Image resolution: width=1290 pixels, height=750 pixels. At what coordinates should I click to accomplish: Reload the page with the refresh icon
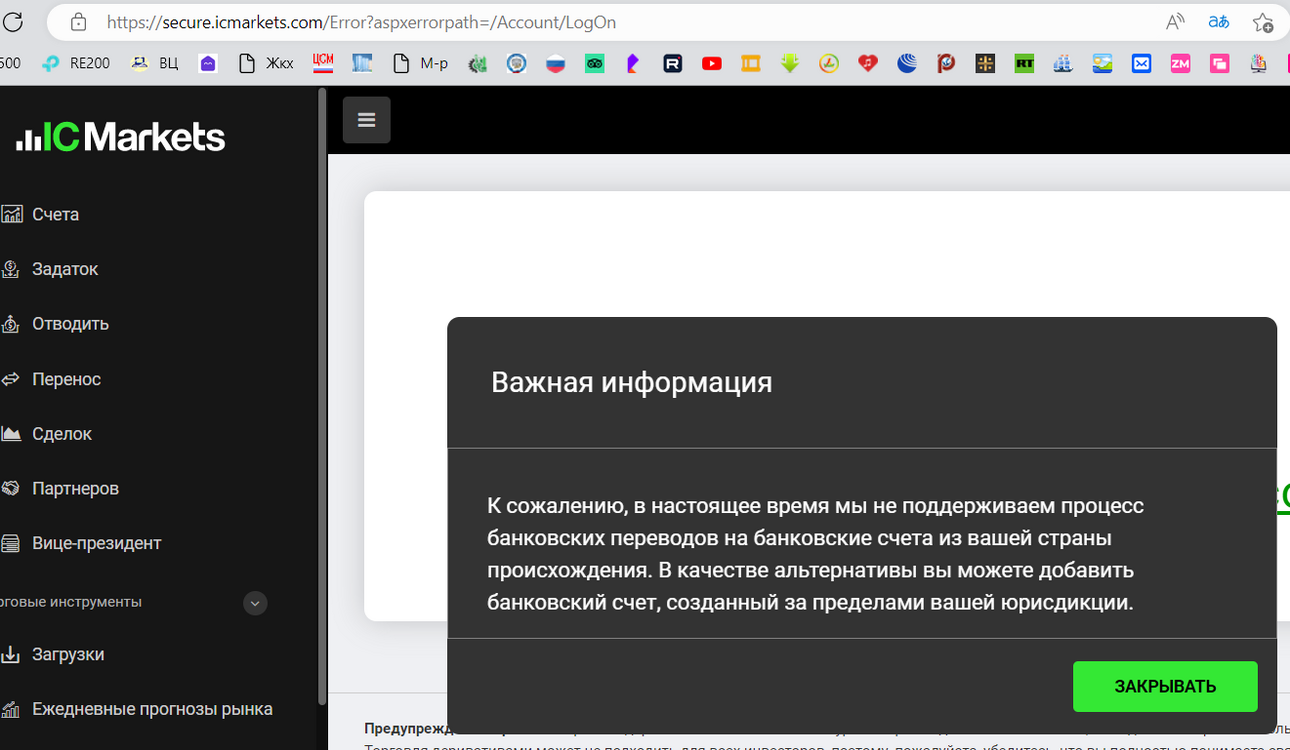tap(12, 22)
